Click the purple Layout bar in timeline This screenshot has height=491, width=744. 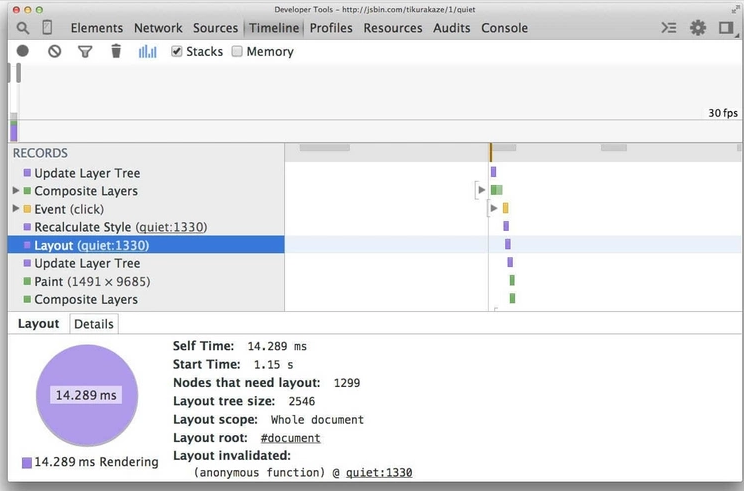coord(508,244)
